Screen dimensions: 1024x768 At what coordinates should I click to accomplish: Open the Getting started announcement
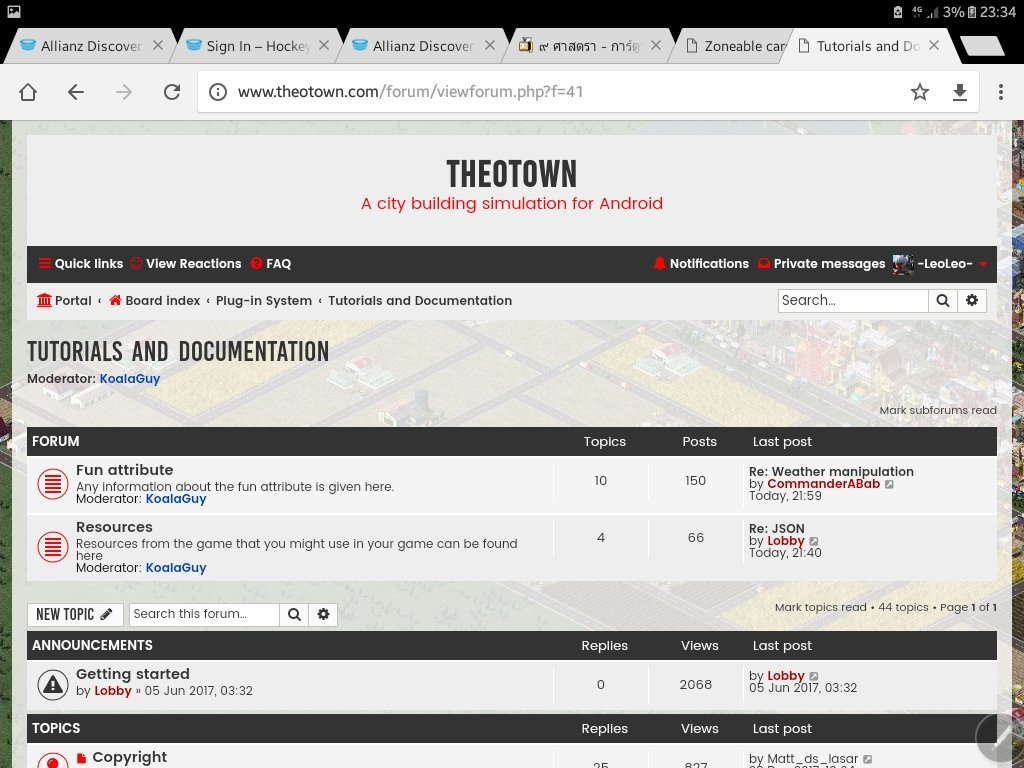pyautogui.click(x=133, y=674)
